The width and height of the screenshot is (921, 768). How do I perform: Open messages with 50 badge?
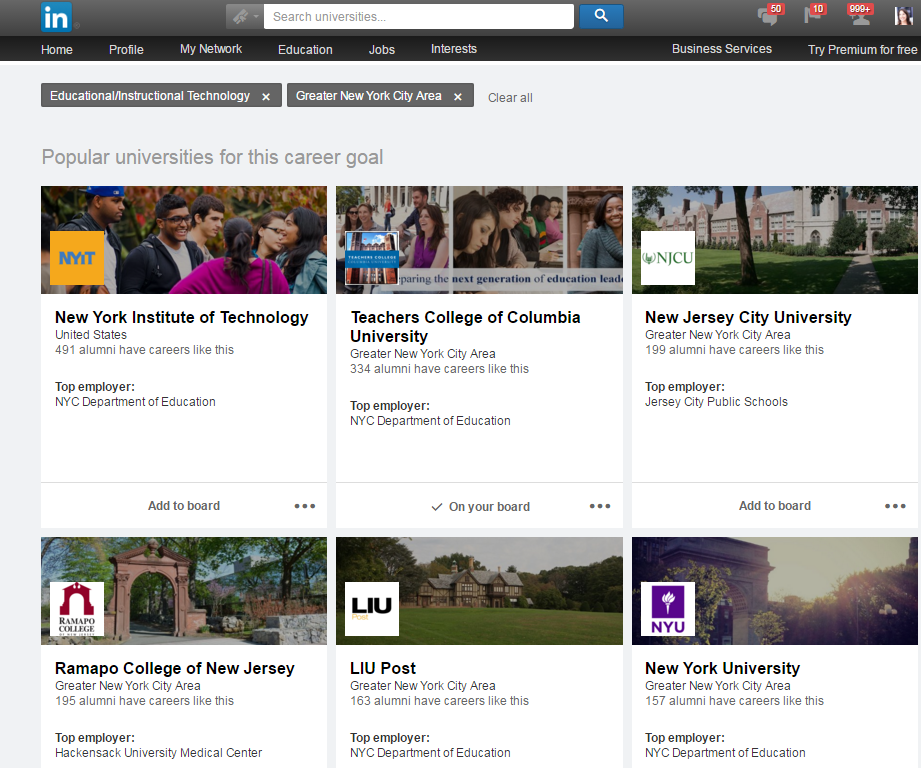(x=769, y=15)
